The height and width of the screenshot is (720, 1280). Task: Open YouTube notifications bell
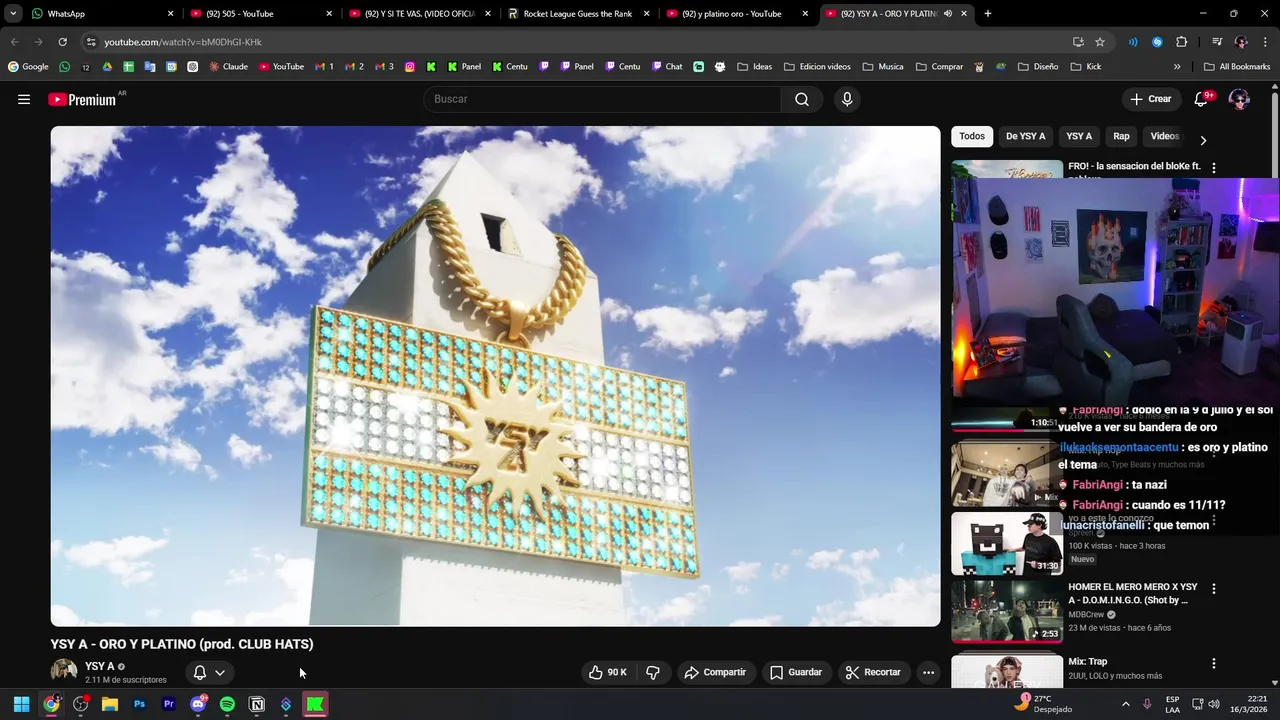click(1202, 99)
